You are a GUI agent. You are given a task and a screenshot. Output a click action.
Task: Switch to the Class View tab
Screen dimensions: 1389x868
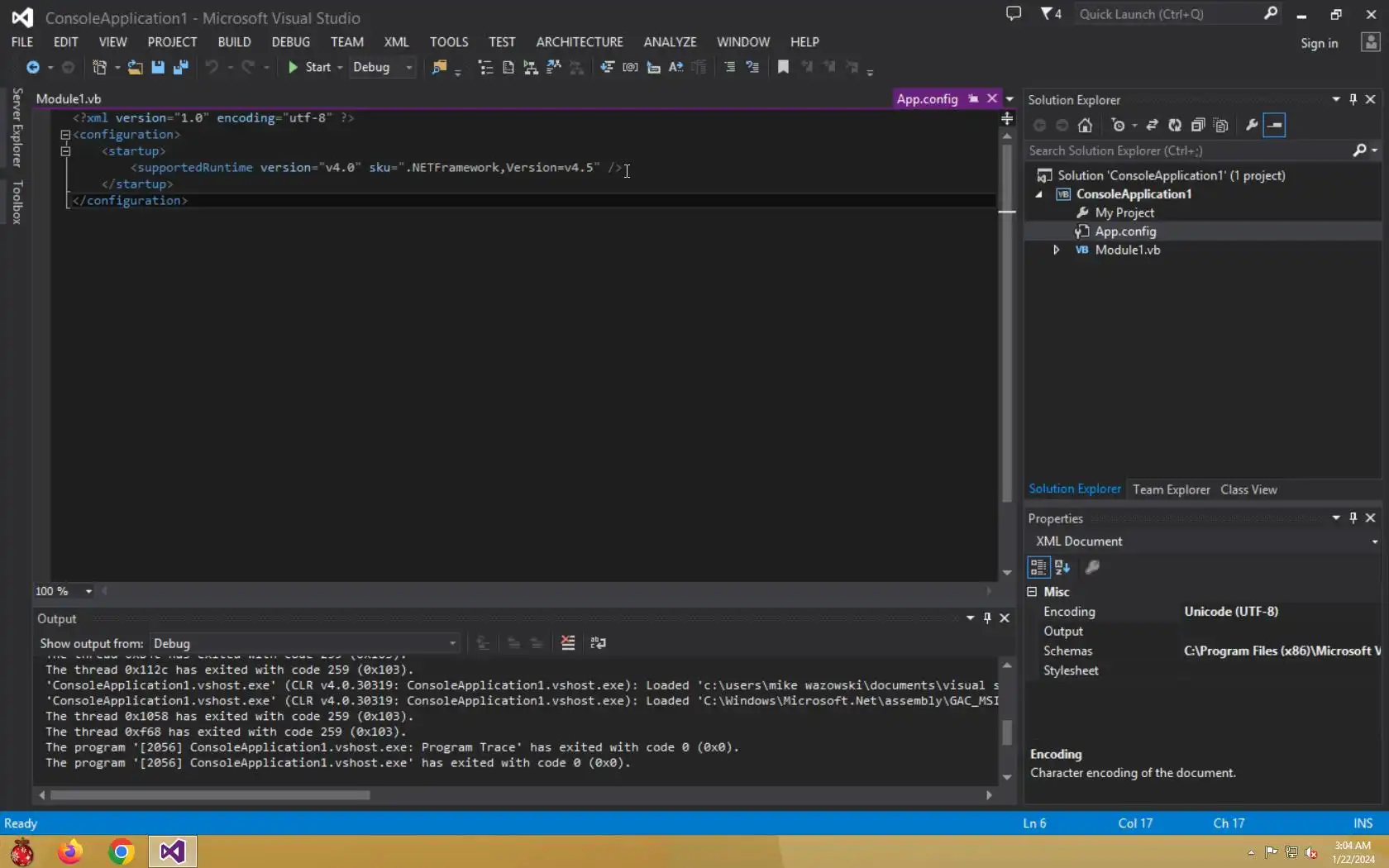pyautogui.click(x=1248, y=489)
